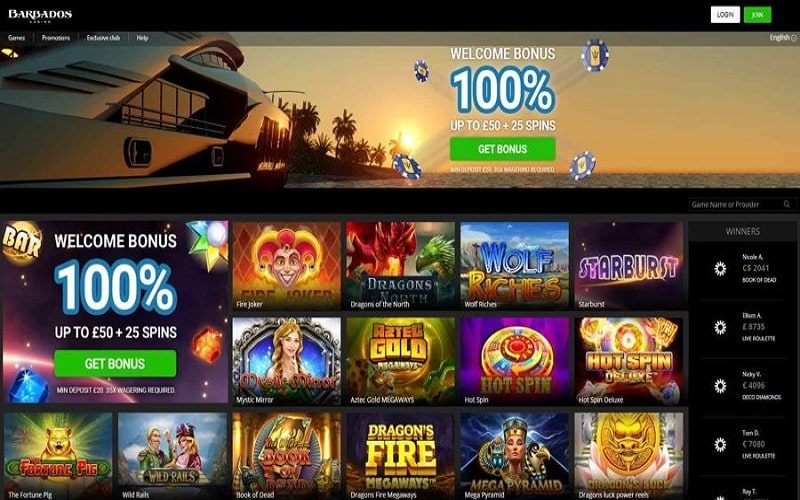Open the Help menu item
The width and height of the screenshot is (800, 500).
click(x=142, y=38)
